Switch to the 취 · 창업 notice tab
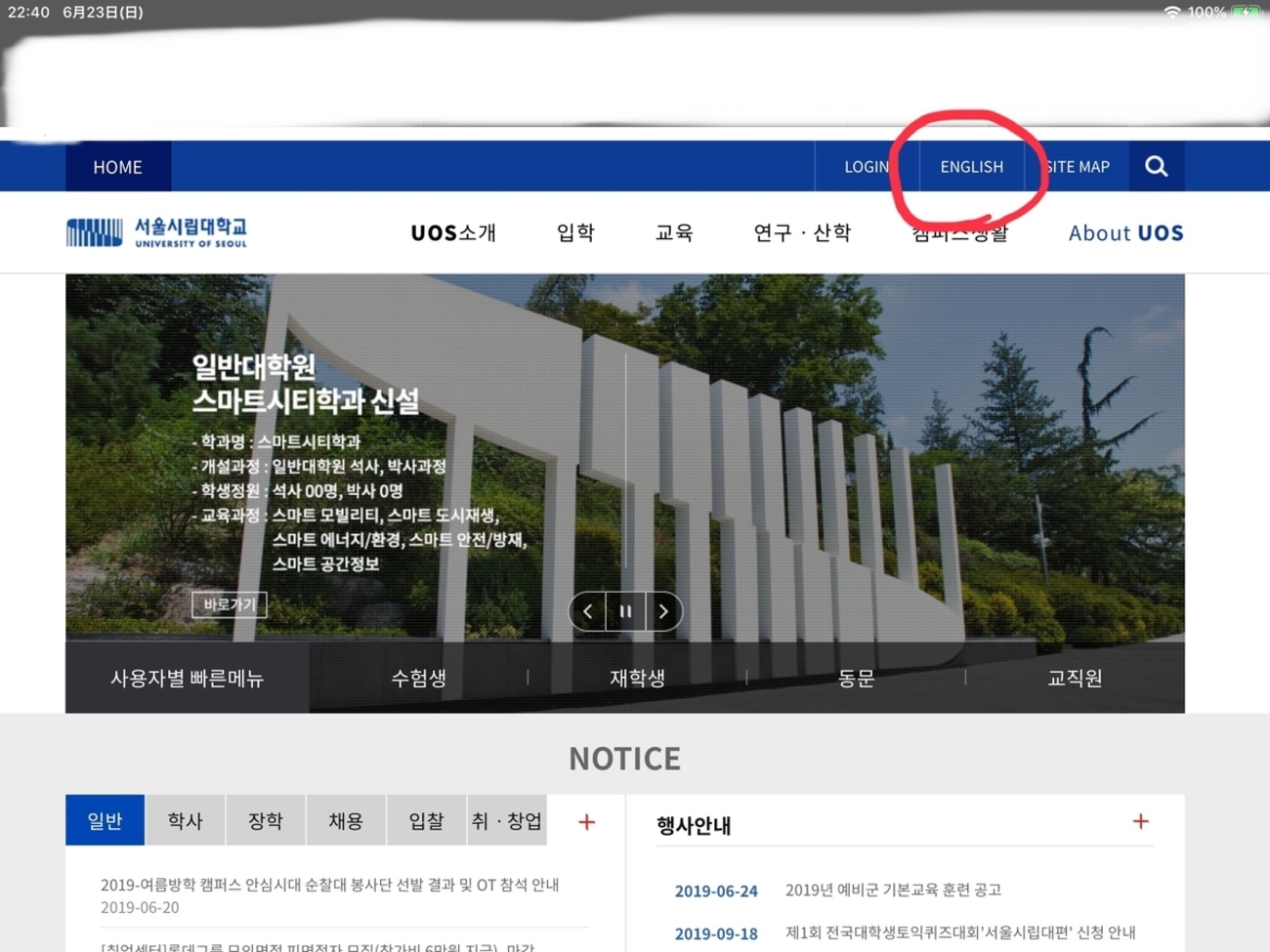1270x952 pixels. click(x=507, y=820)
